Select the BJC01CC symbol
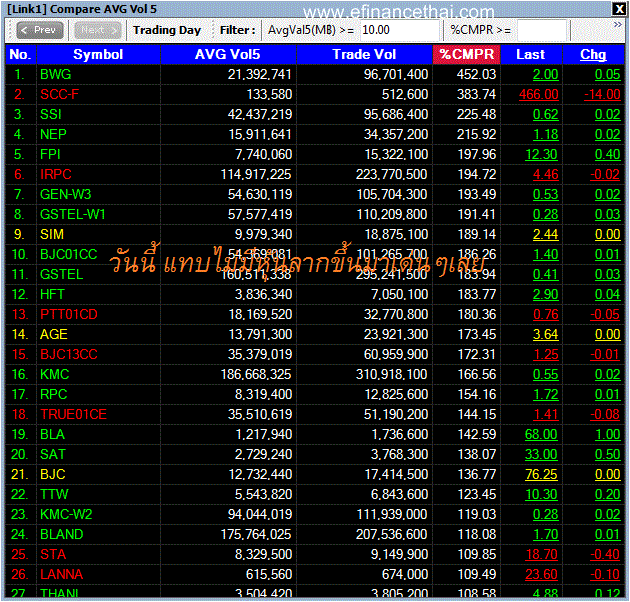630x602 pixels. pos(69,254)
